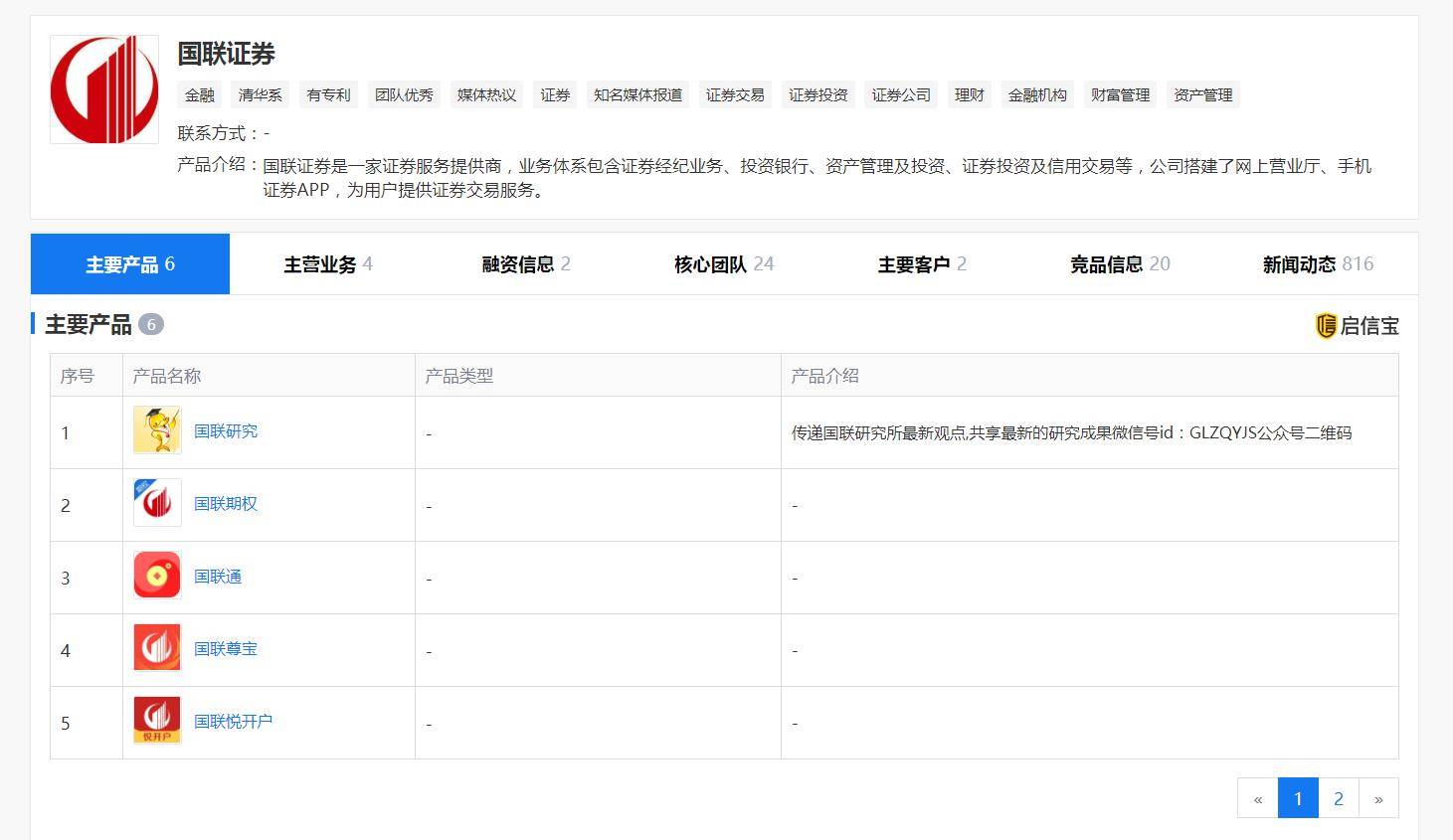Click the 财富管理 tag

(1120, 95)
